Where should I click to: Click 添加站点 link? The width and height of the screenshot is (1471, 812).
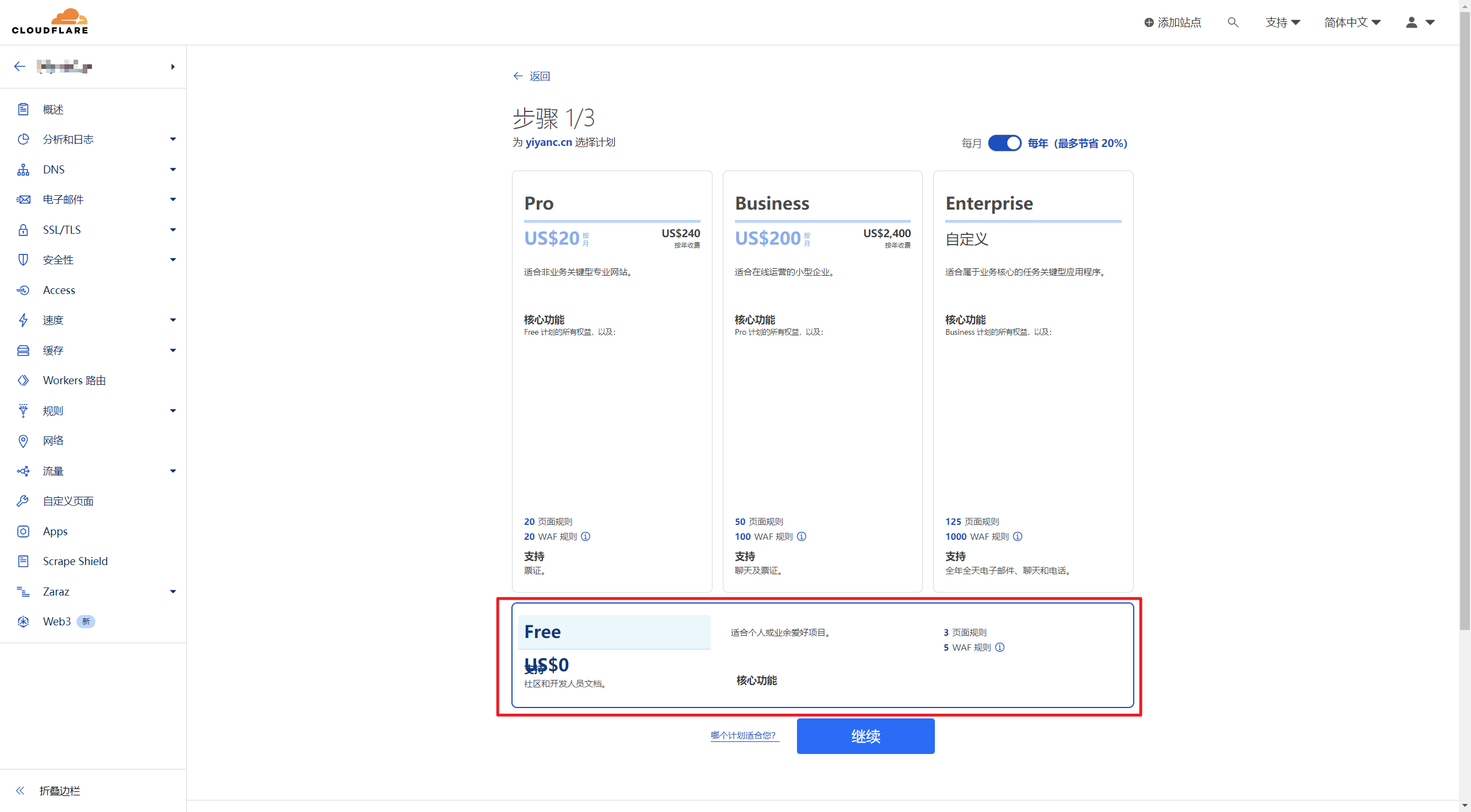1172,22
